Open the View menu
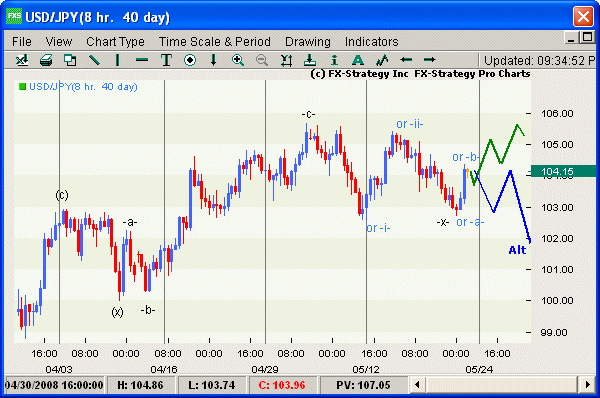 coord(59,41)
